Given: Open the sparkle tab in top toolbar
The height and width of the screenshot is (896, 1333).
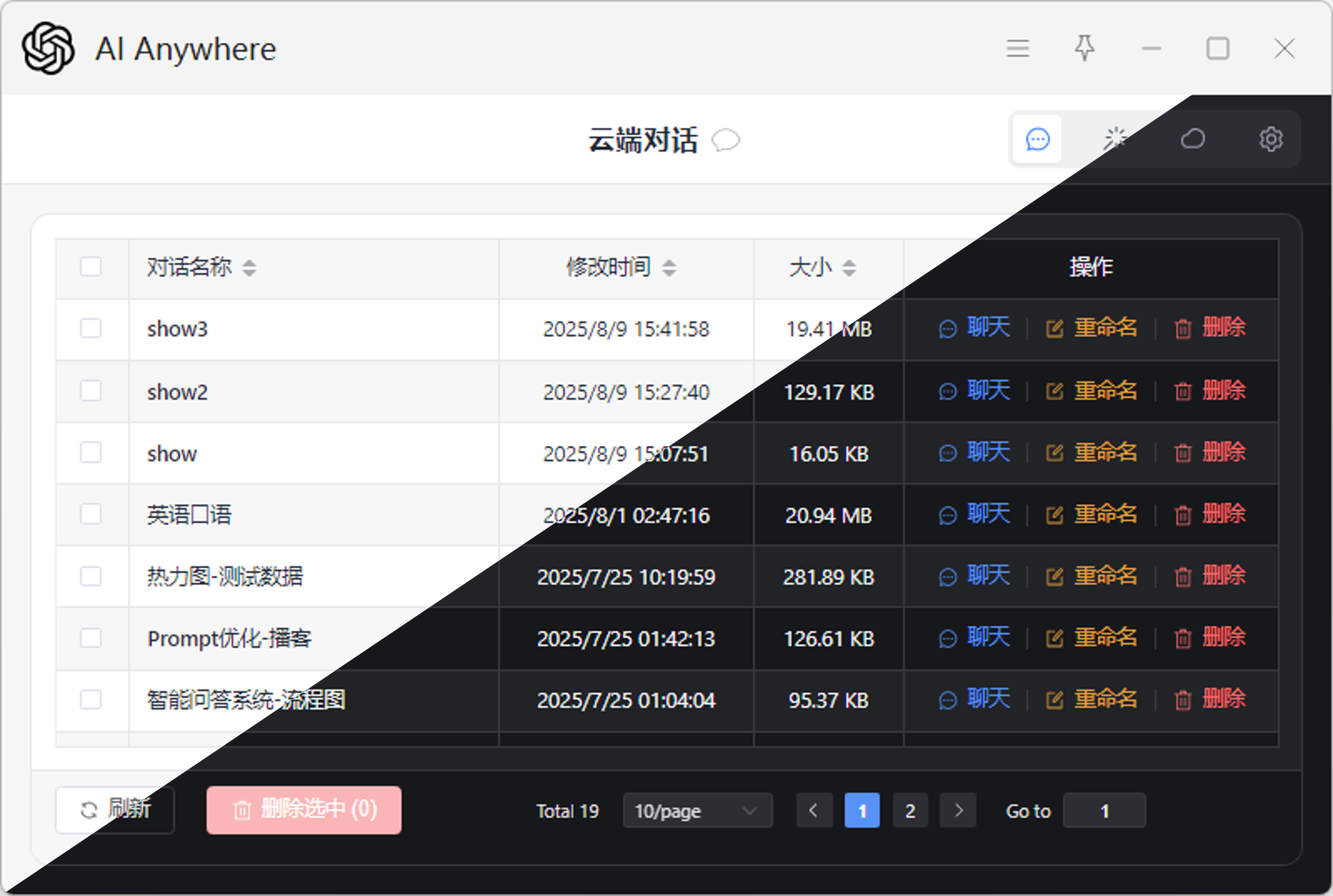Looking at the screenshot, I should pos(1115,139).
